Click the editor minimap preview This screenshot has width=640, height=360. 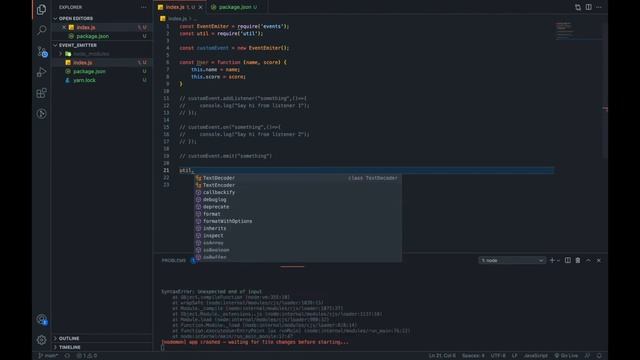[578, 31]
